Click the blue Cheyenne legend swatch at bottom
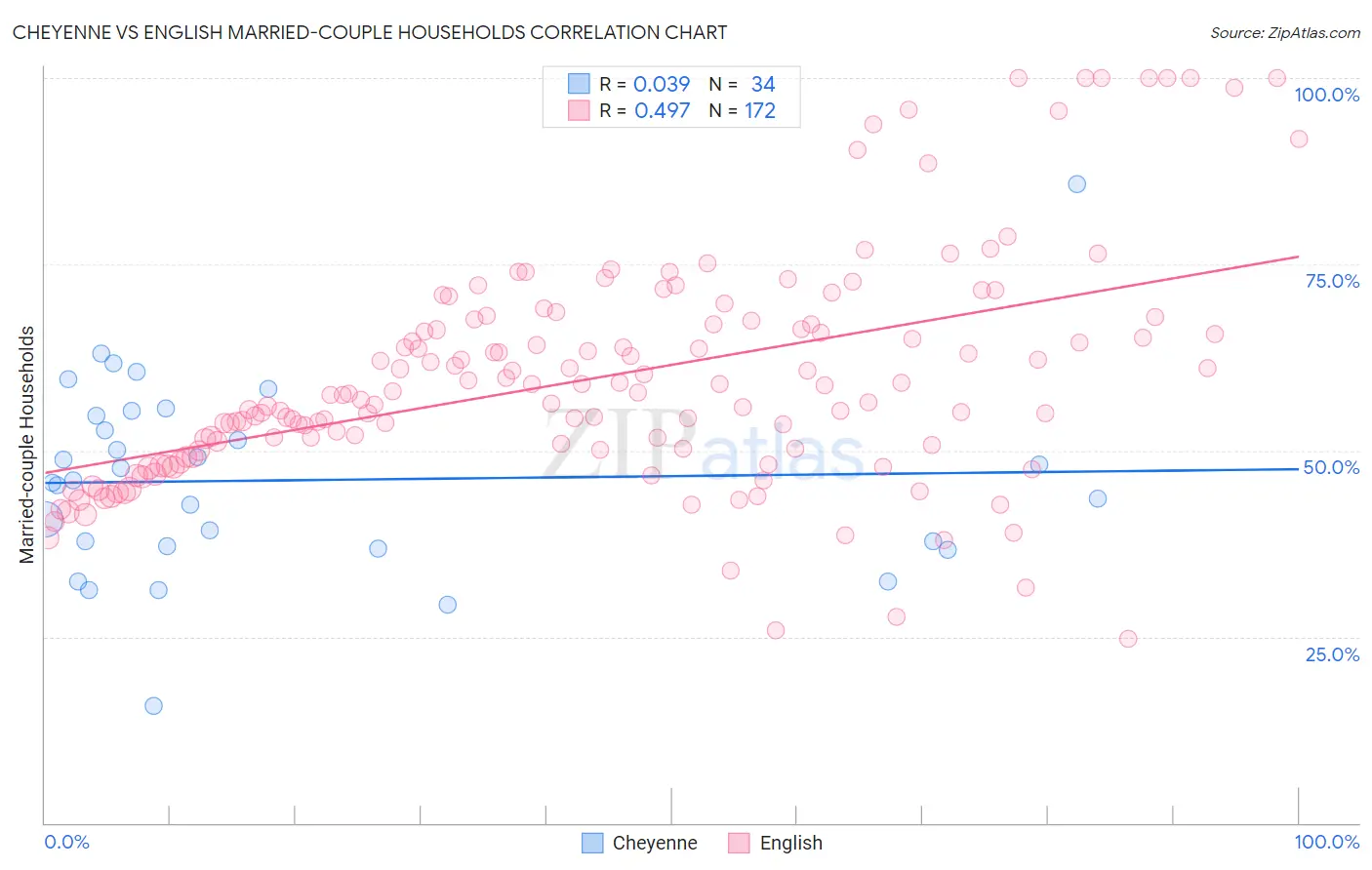This screenshot has height=870, width=1372. tap(592, 843)
